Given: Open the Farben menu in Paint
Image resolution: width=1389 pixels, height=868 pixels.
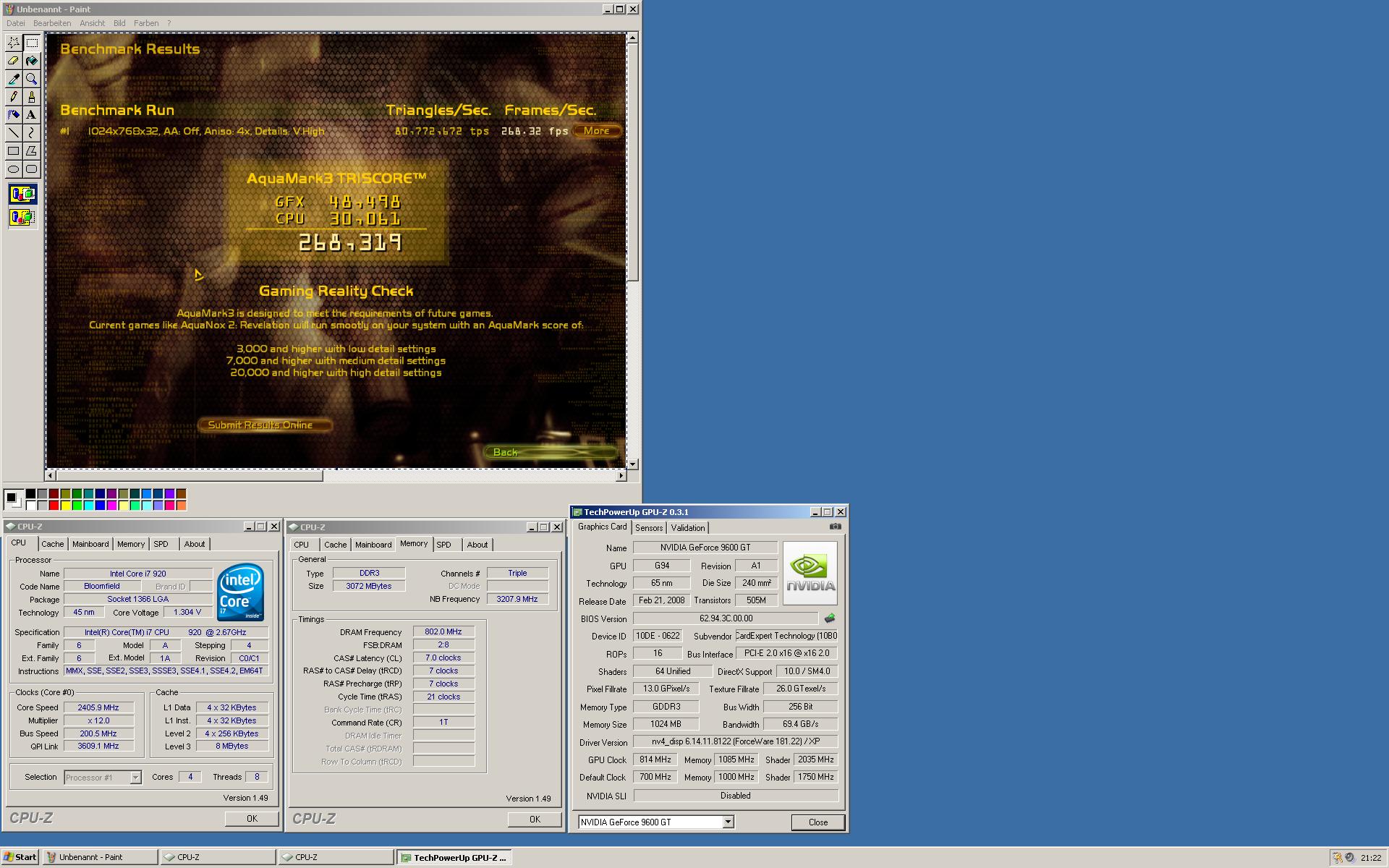Looking at the screenshot, I should point(146,23).
